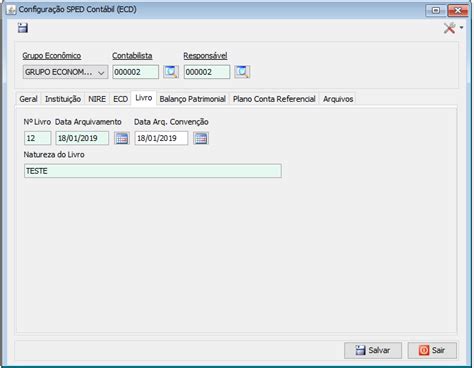
Task: Click the save disk icon in toolbar
Action: click(23, 28)
